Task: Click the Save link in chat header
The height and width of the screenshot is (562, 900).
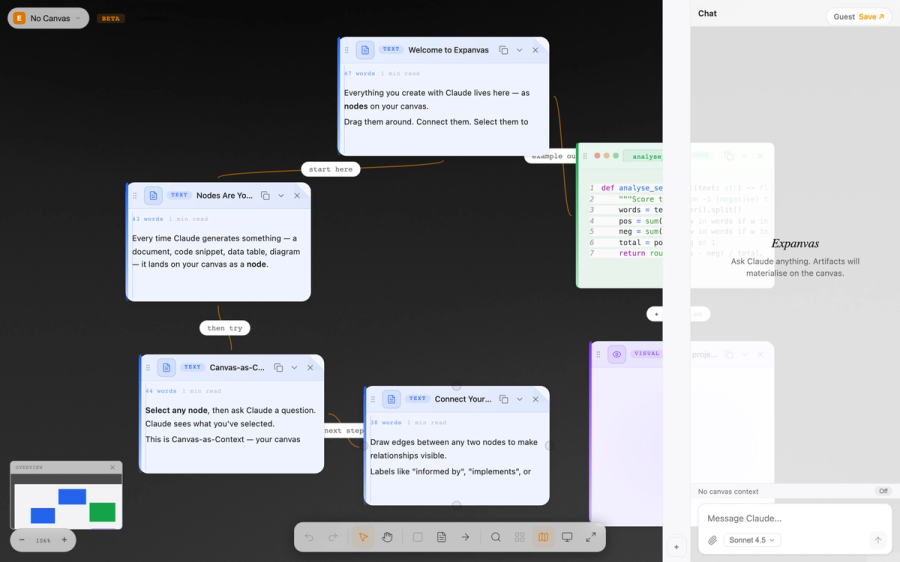Action: click(871, 17)
